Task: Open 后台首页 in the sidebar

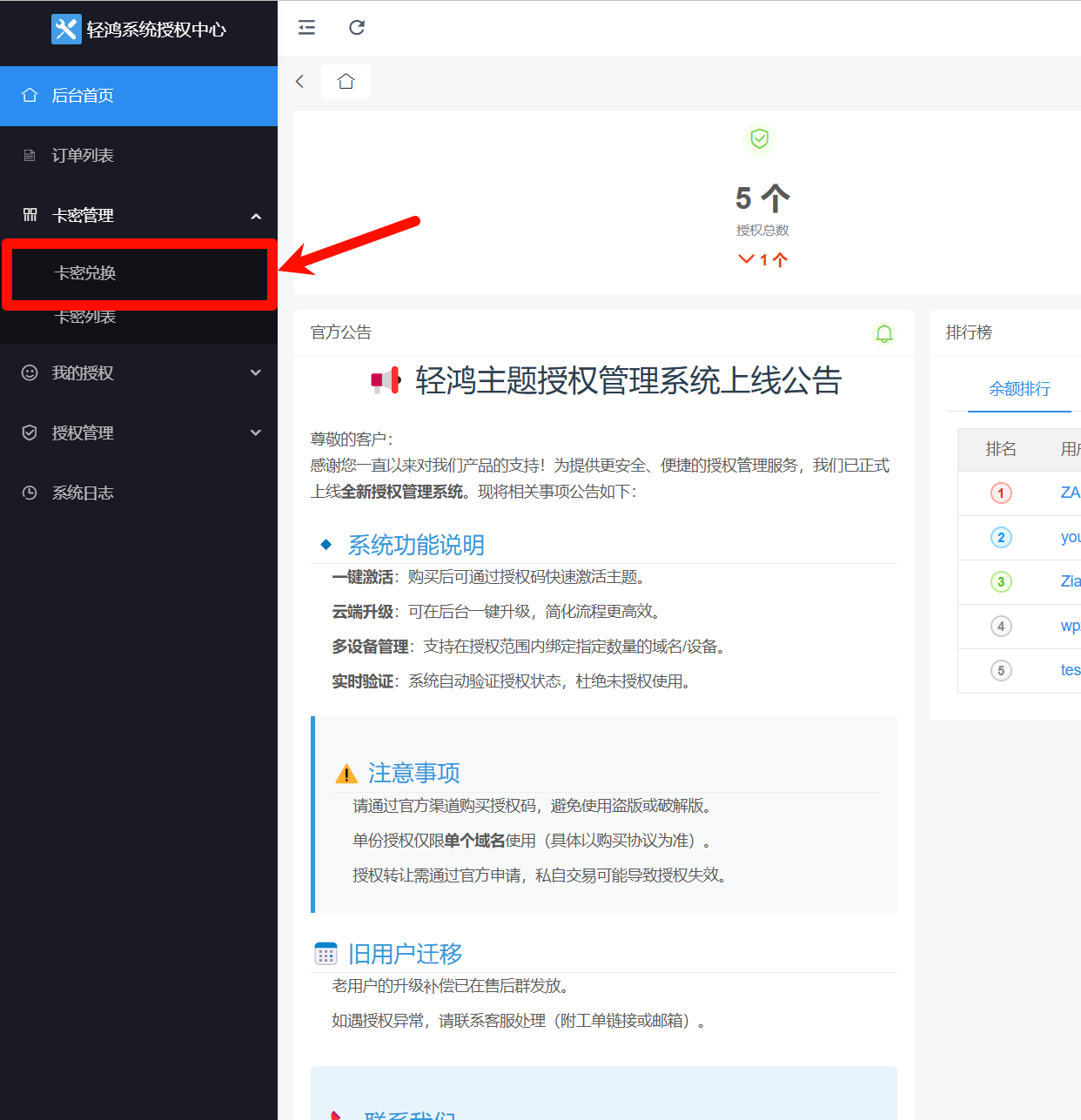Action: coord(83,96)
